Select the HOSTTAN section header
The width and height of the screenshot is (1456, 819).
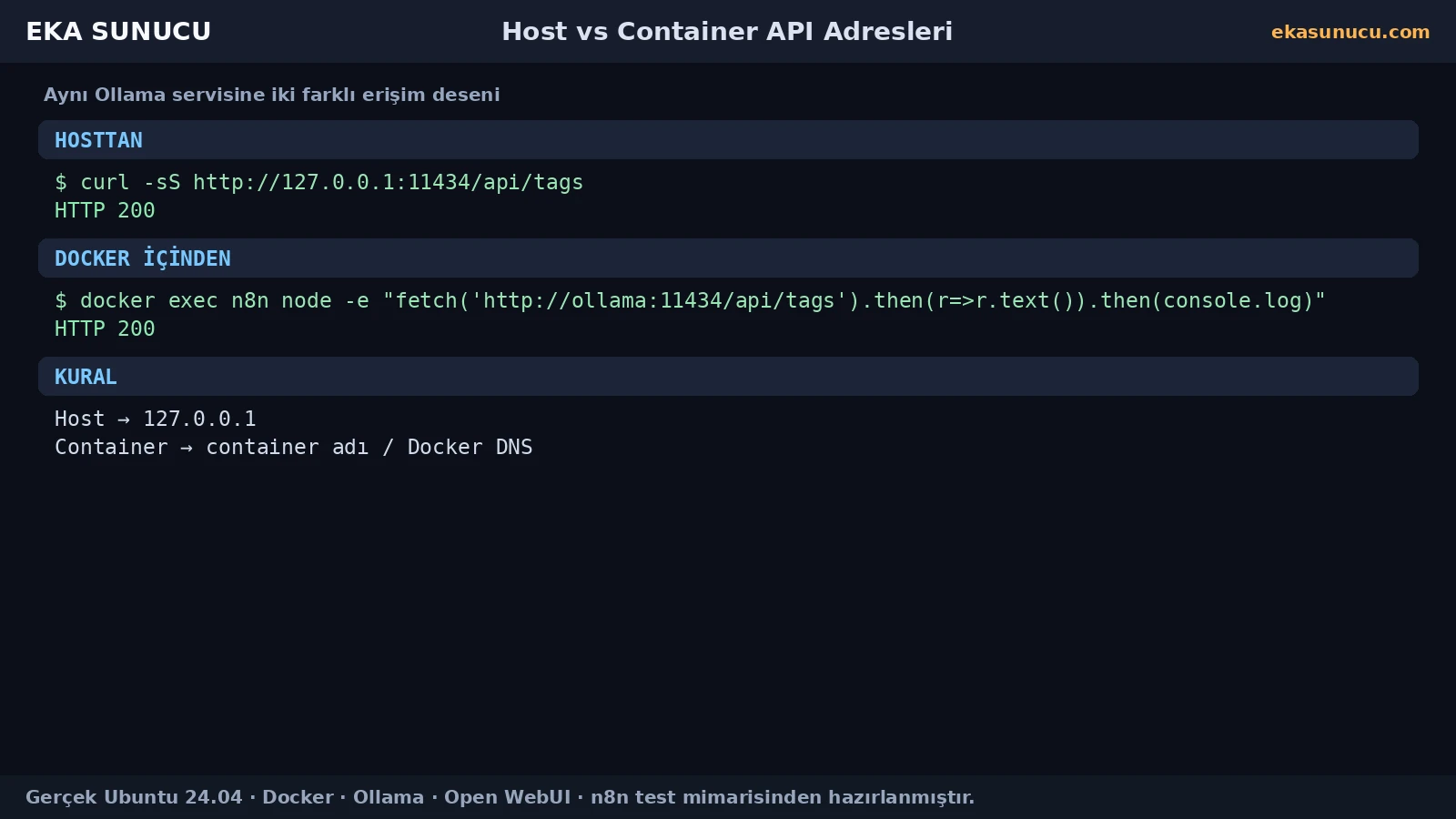click(x=728, y=140)
